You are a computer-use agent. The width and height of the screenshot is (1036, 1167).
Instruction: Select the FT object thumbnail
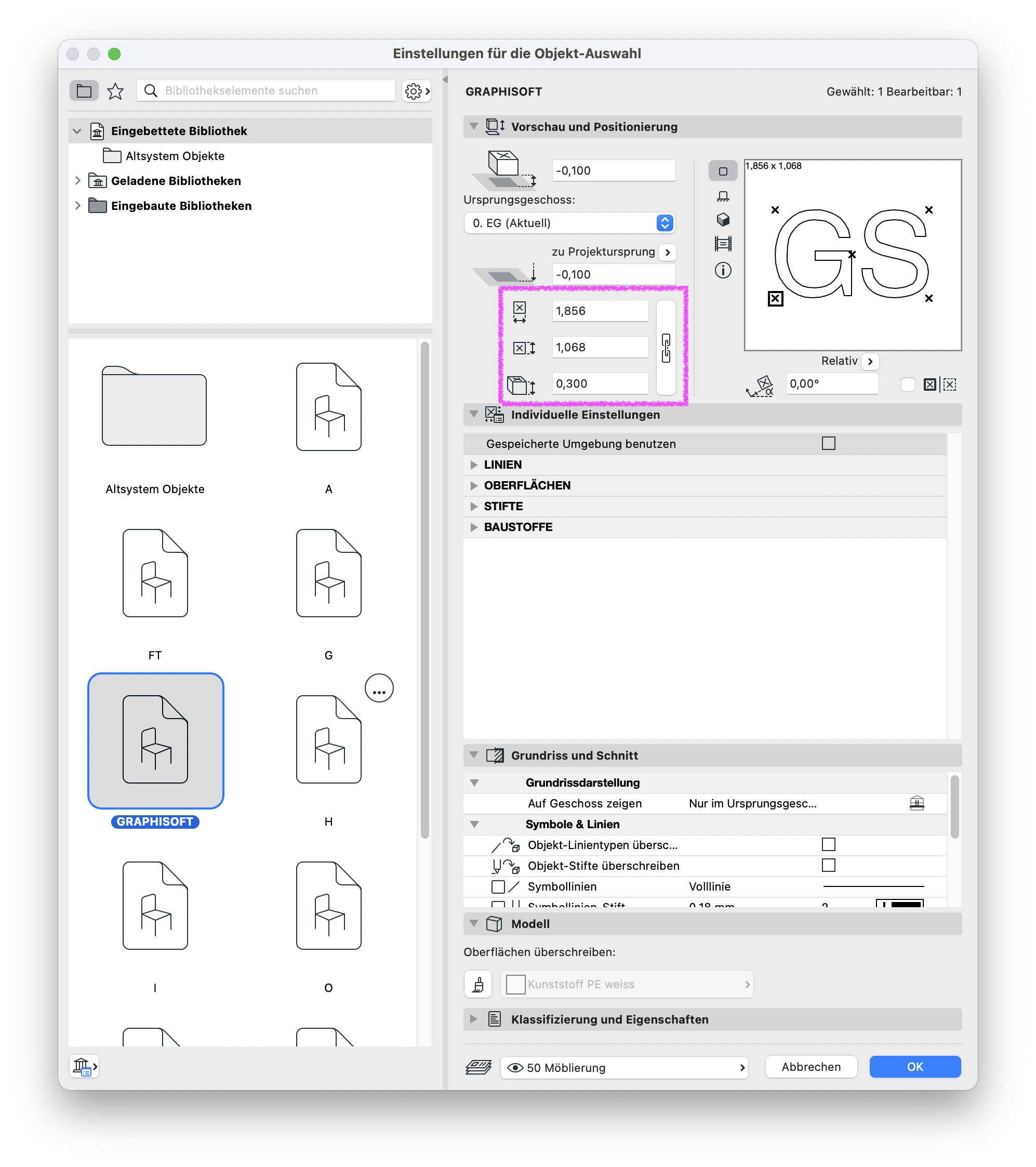point(155,573)
